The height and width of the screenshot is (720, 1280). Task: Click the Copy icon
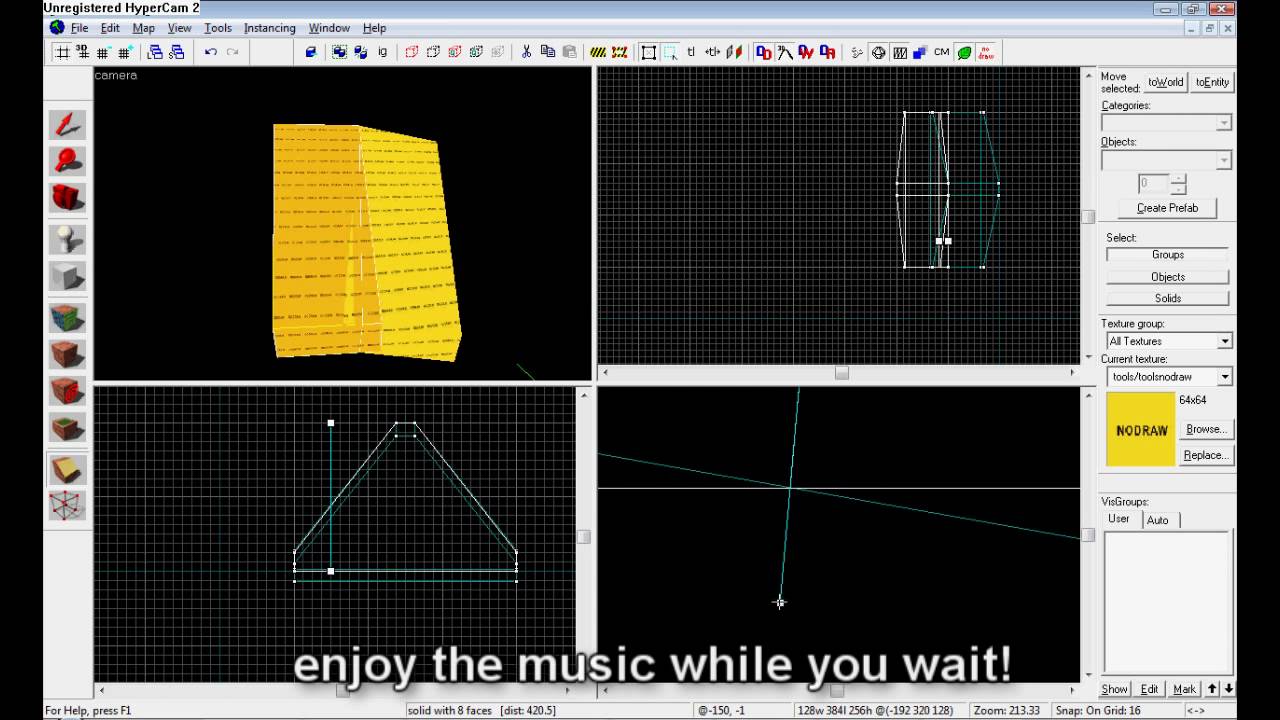pos(548,52)
